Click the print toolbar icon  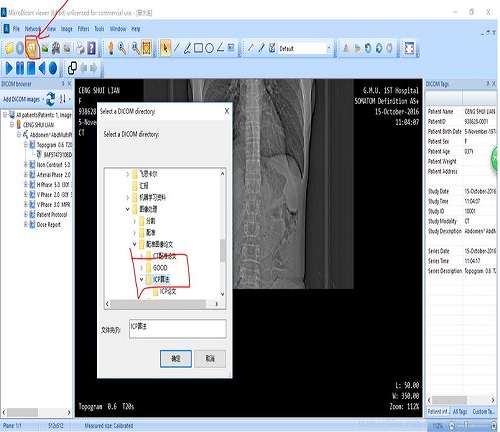[x=80, y=49]
